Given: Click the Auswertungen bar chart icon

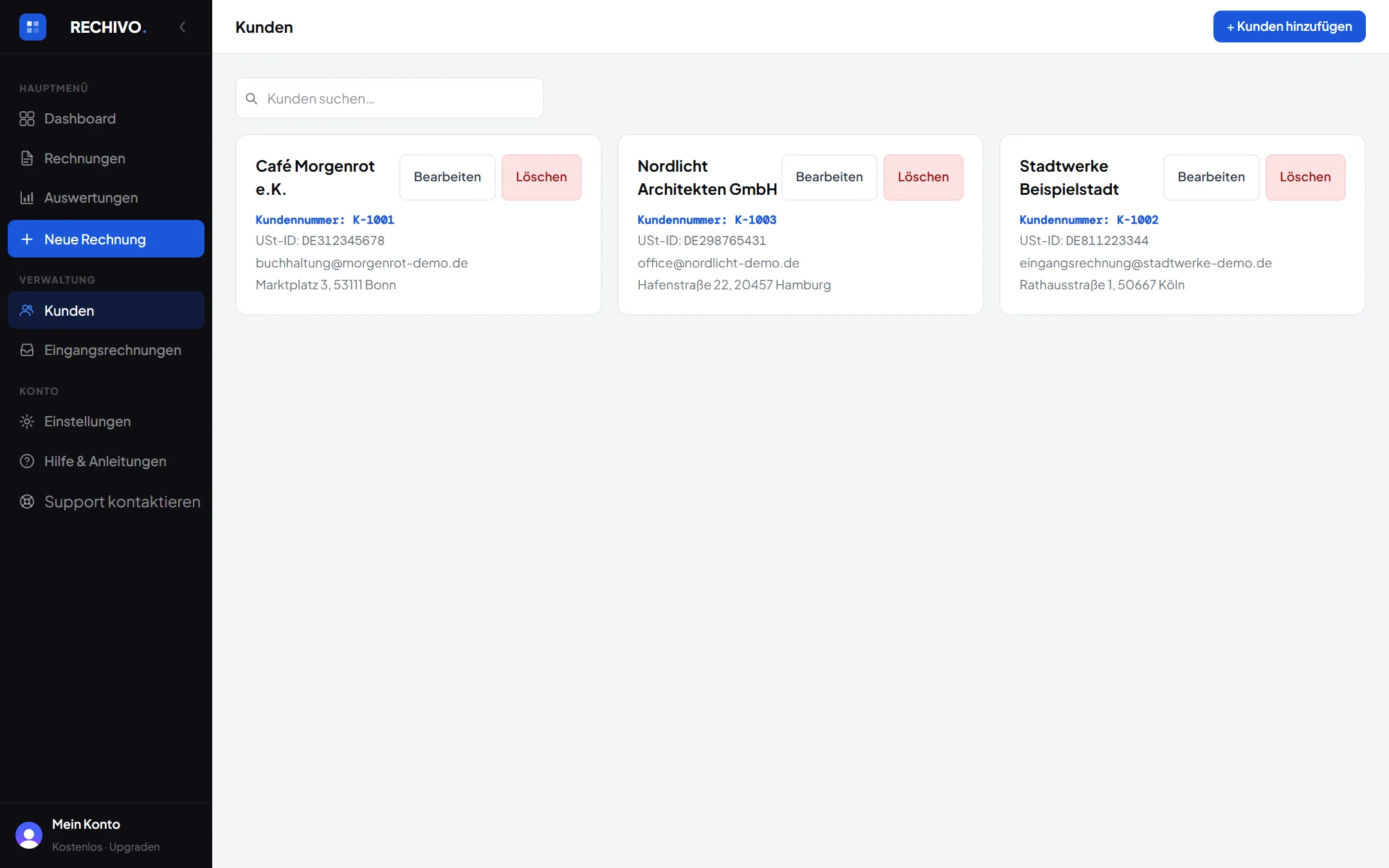Looking at the screenshot, I should [27, 198].
